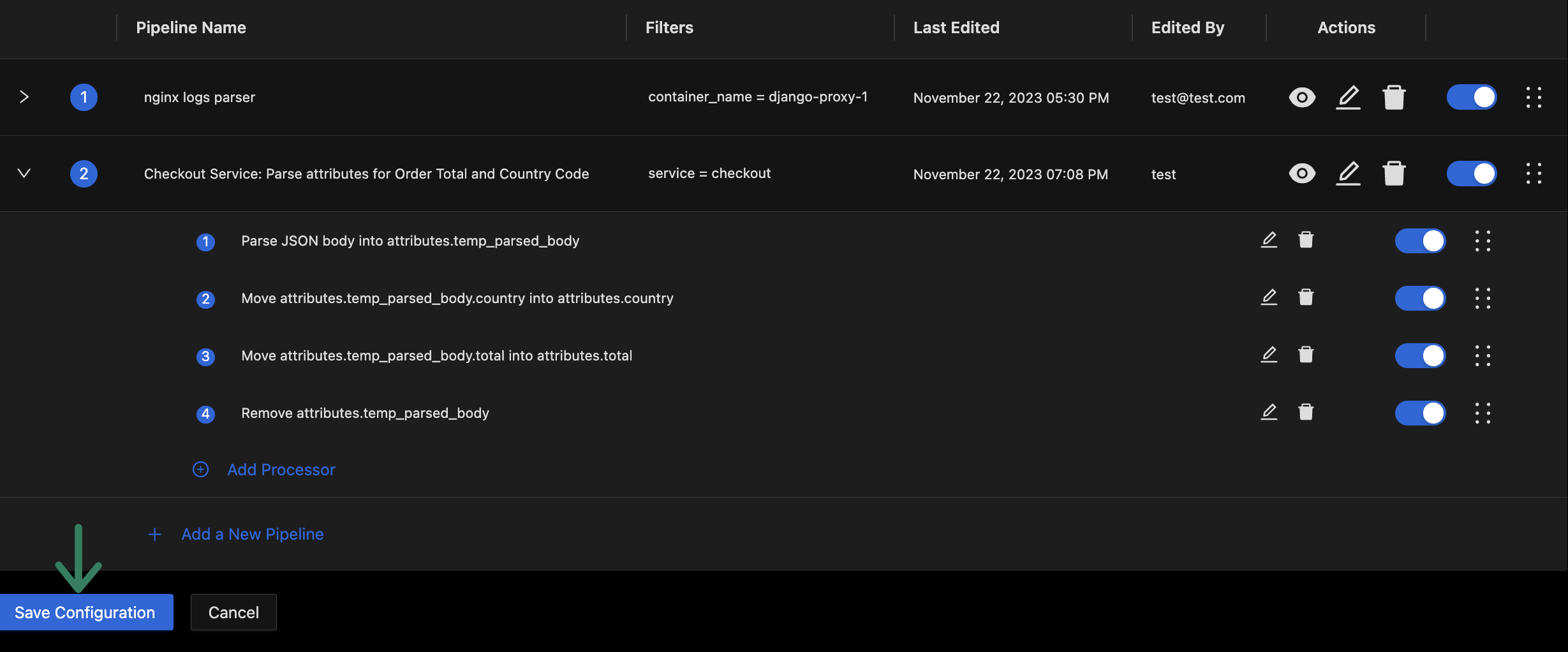1568x652 pixels.
Task: Delete the Move country attribute processor
Action: pos(1306,297)
